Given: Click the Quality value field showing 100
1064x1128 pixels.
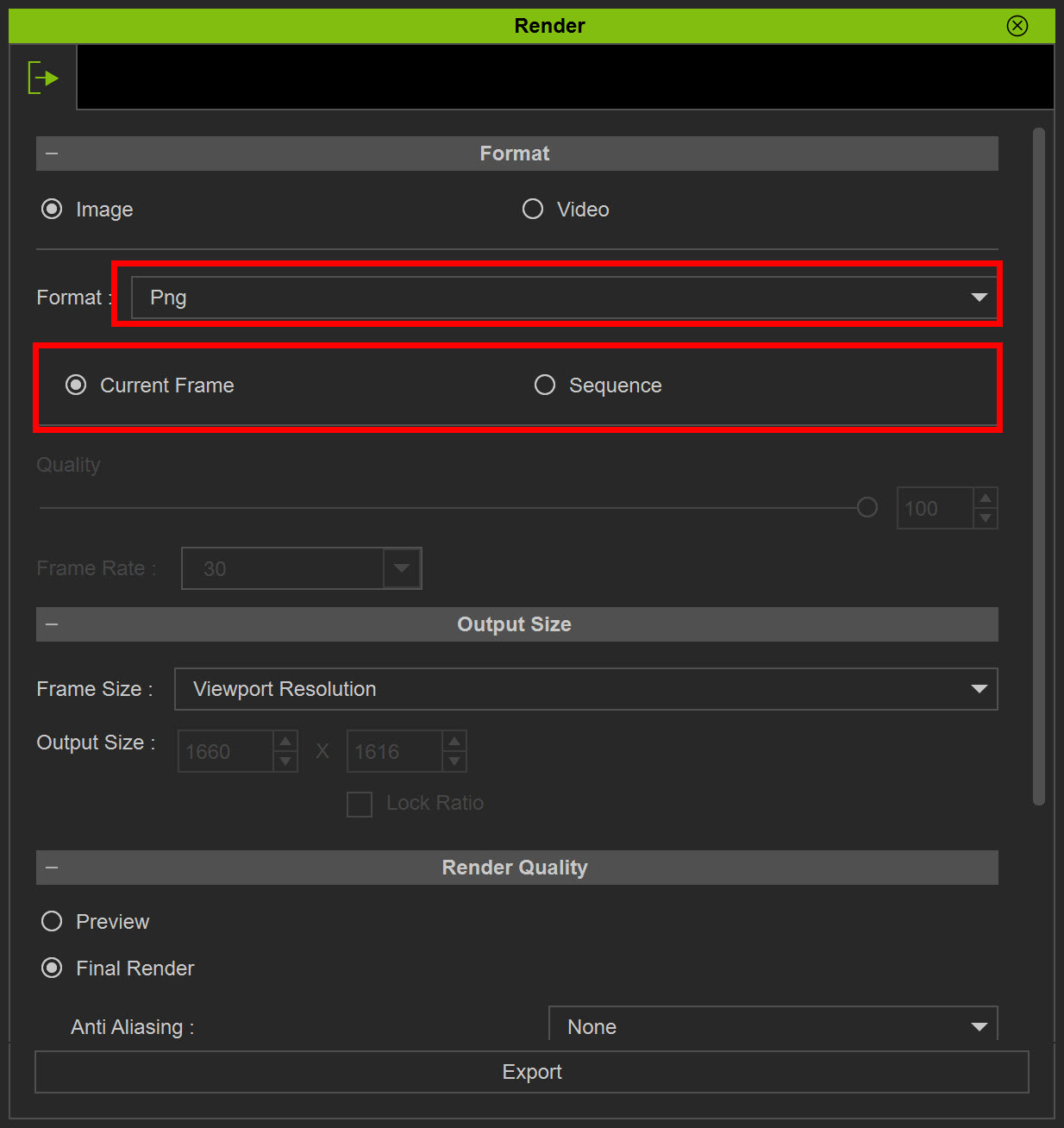Looking at the screenshot, I should click(x=936, y=508).
